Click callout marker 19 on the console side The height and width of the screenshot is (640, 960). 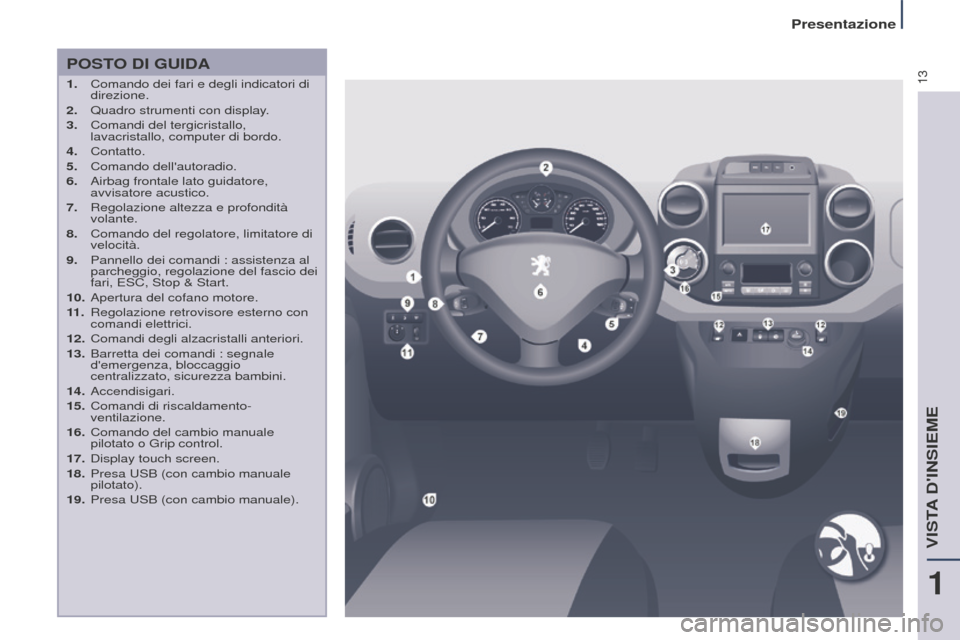tap(841, 413)
